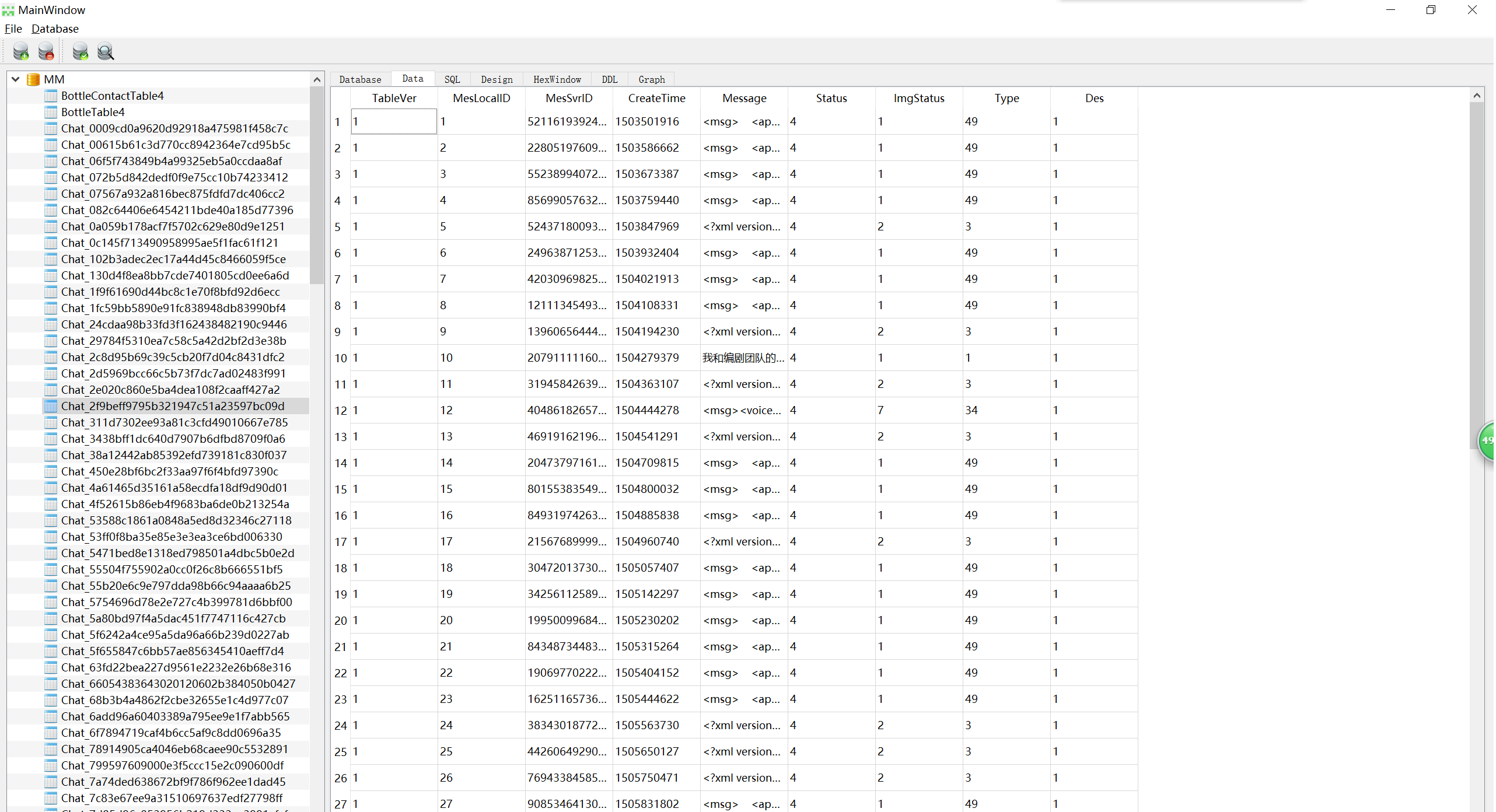Click the table icon next to BottleContactTable4
Image resolution: width=1496 pixels, height=812 pixels.
[51, 96]
